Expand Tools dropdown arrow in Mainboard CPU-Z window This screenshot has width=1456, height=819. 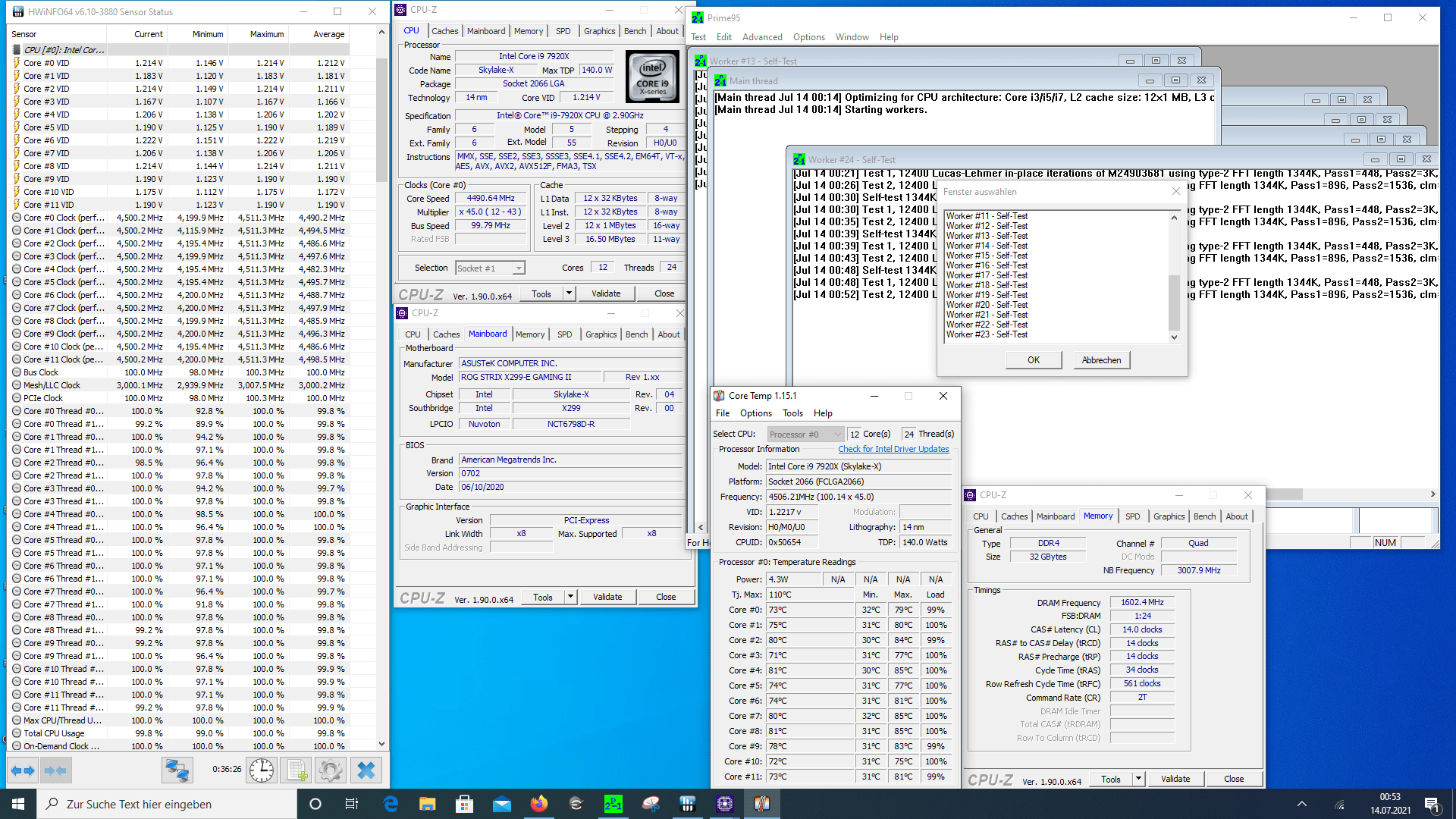(570, 597)
